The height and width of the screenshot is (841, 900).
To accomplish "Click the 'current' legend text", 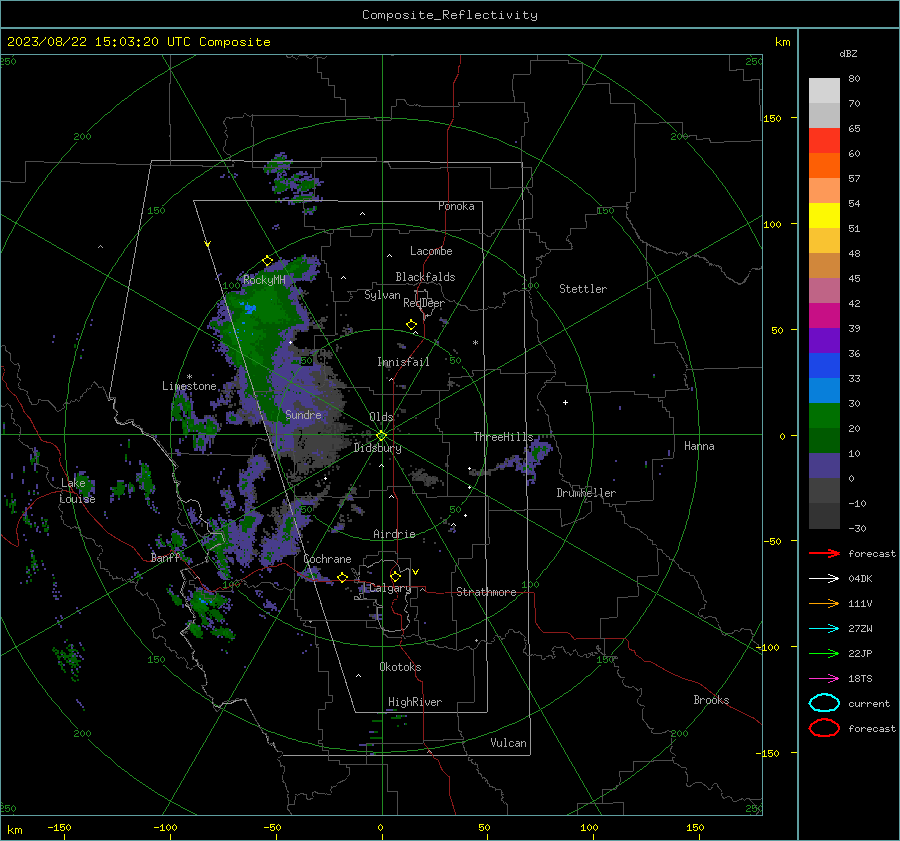I will (869, 703).
